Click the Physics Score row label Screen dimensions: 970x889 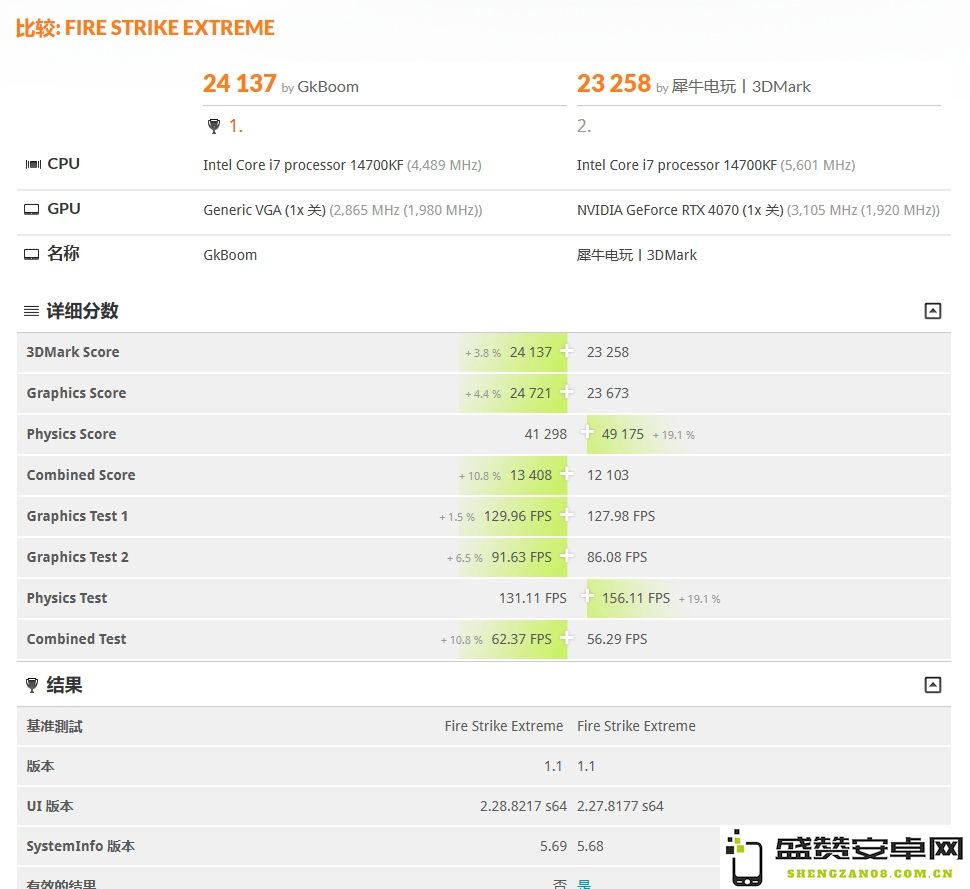coord(71,434)
